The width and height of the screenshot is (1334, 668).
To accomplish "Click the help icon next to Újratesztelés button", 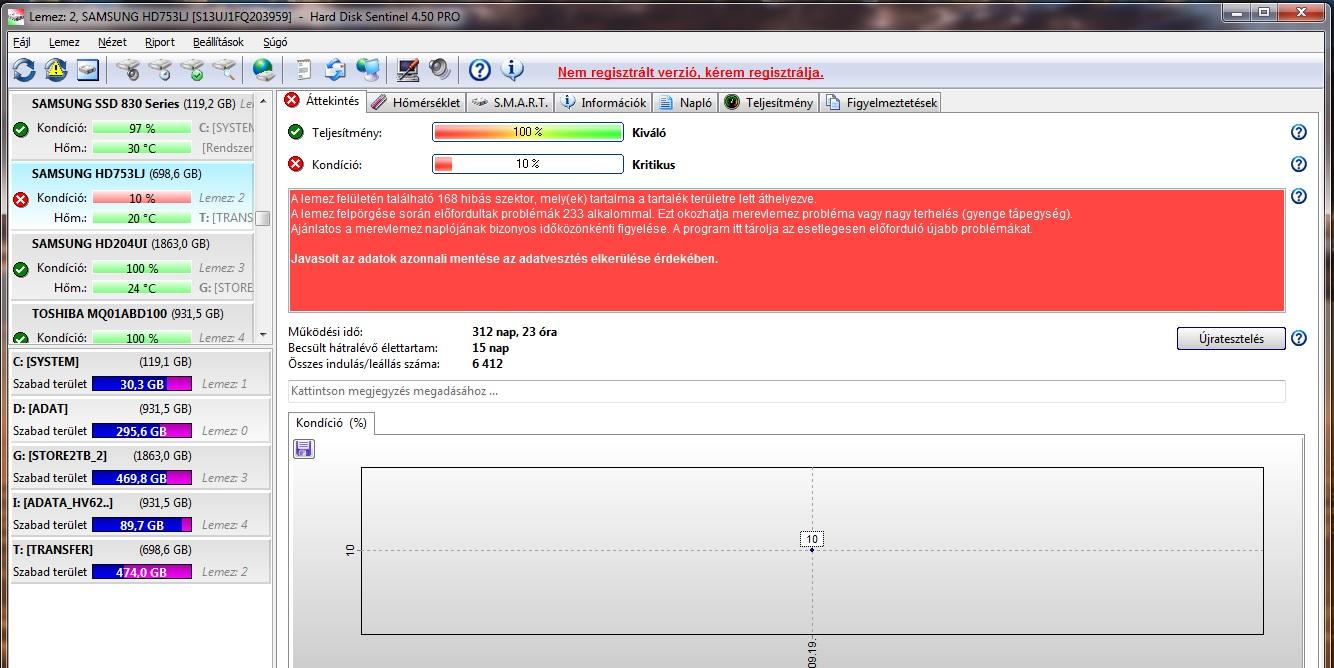I will (1299, 338).
